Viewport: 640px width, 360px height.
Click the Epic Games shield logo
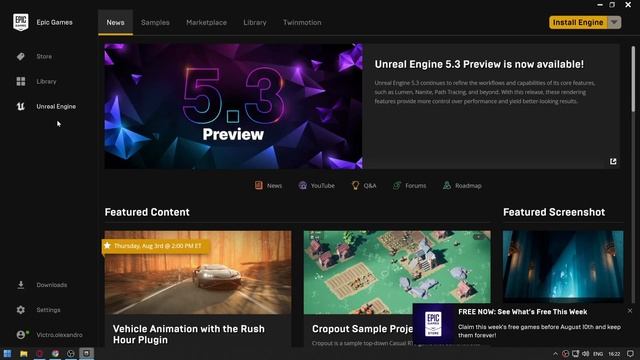(21, 22)
